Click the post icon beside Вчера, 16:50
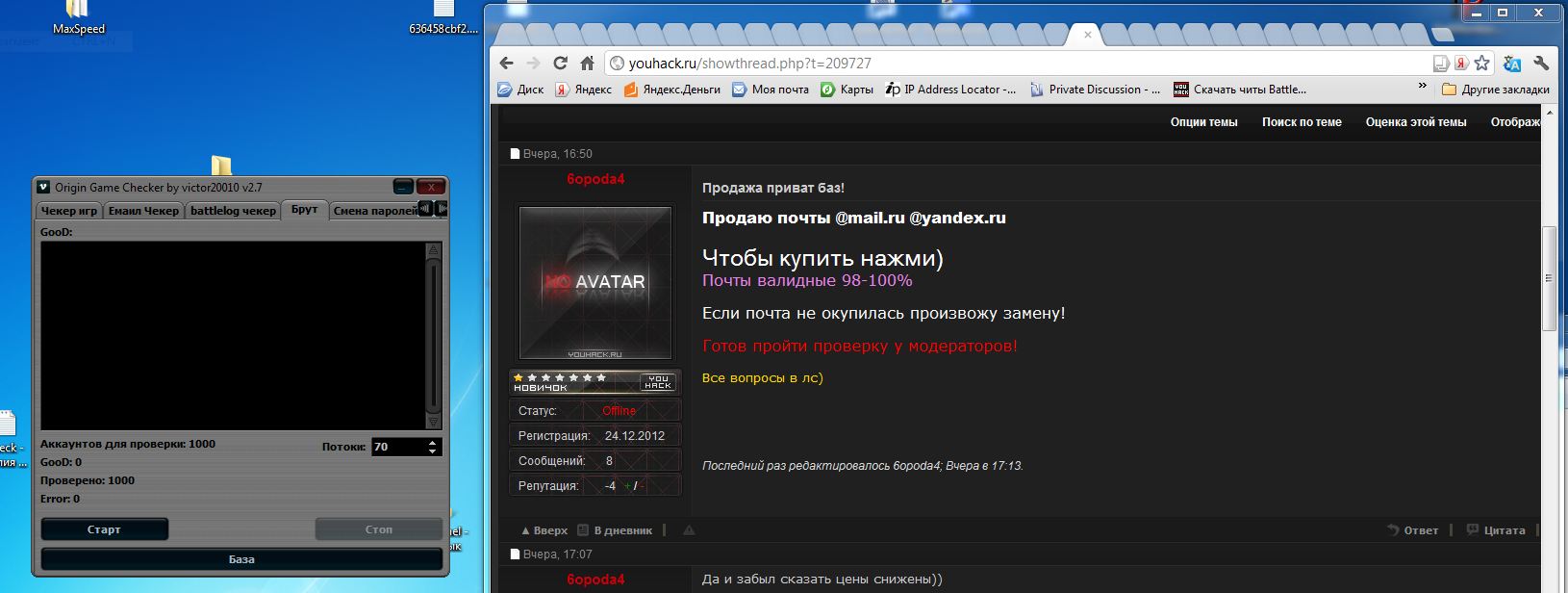 [515, 154]
